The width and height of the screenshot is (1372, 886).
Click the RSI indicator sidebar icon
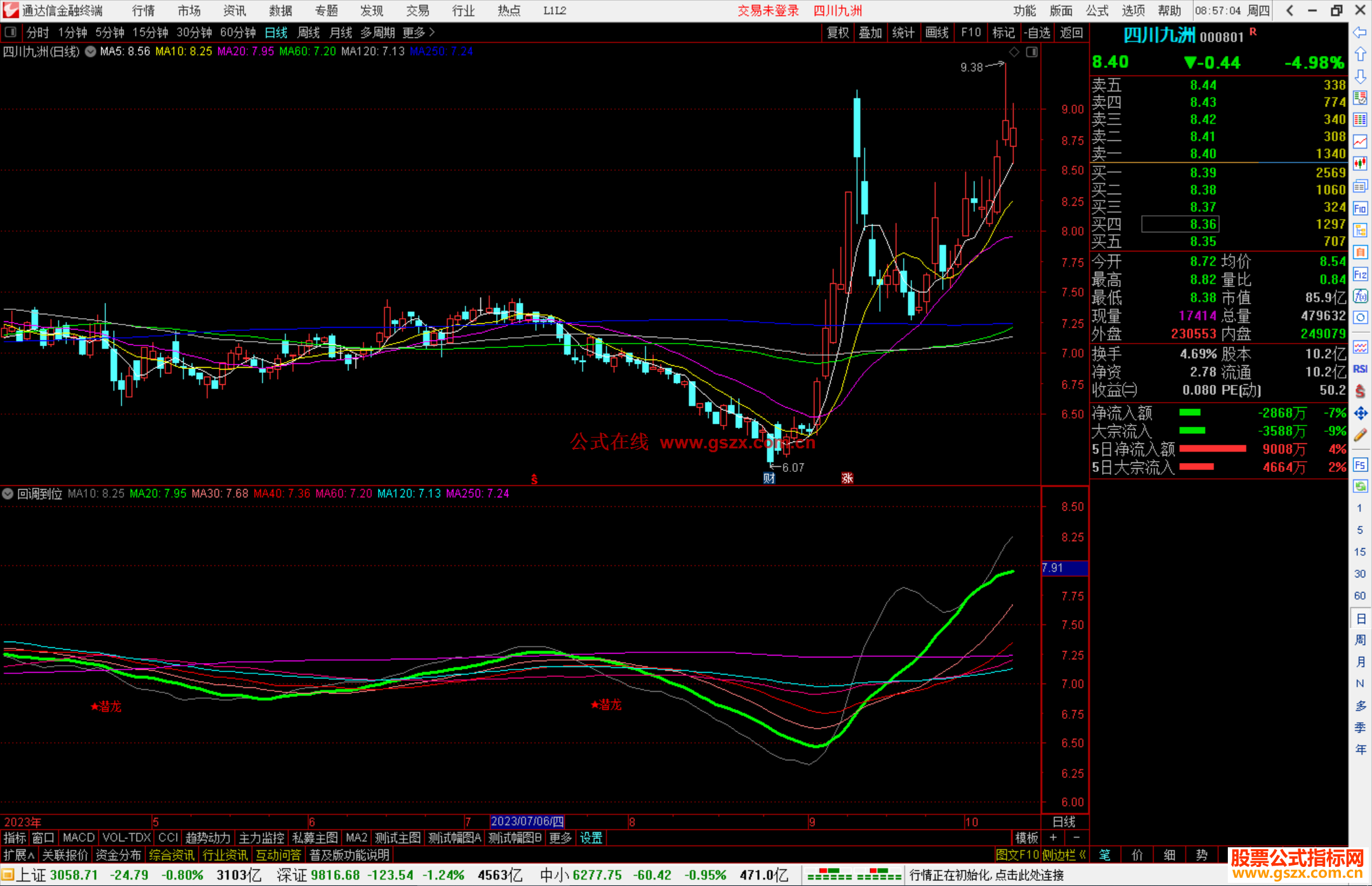point(1360,369)
